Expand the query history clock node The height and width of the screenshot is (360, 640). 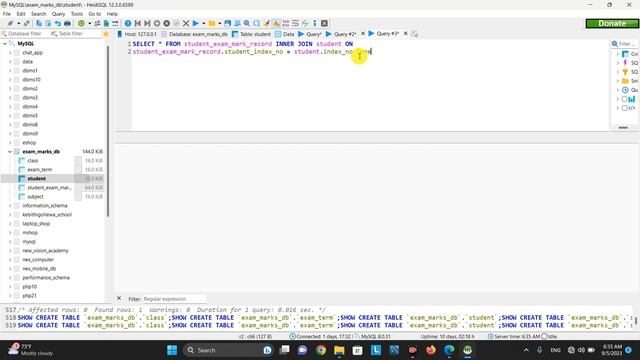(617, 90)
